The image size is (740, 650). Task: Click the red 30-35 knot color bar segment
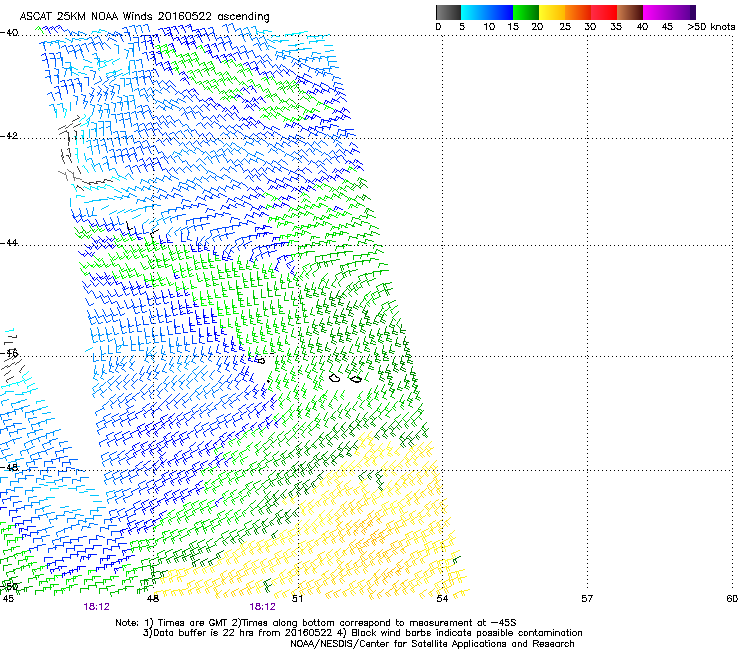[604, 12]
